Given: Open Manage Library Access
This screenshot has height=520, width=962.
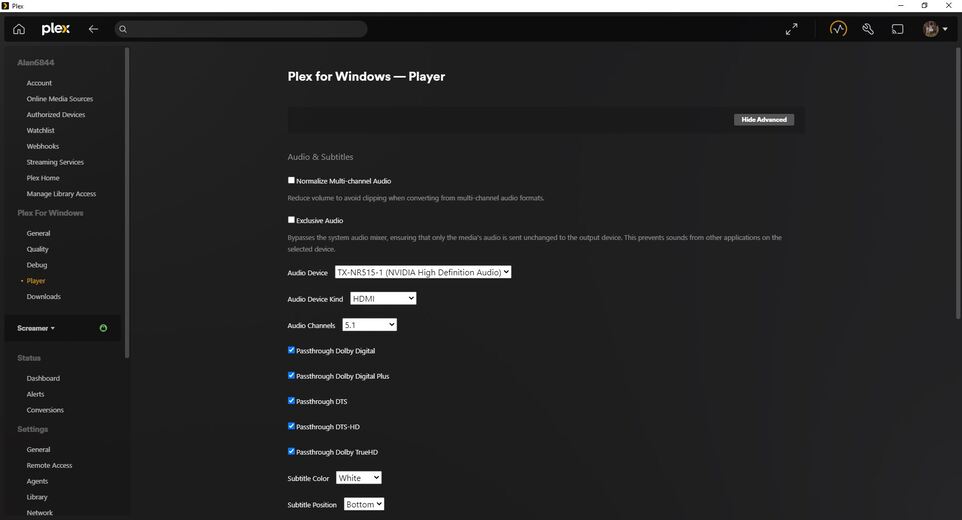Looking at the screenshot, I should (x=61, y=194).
